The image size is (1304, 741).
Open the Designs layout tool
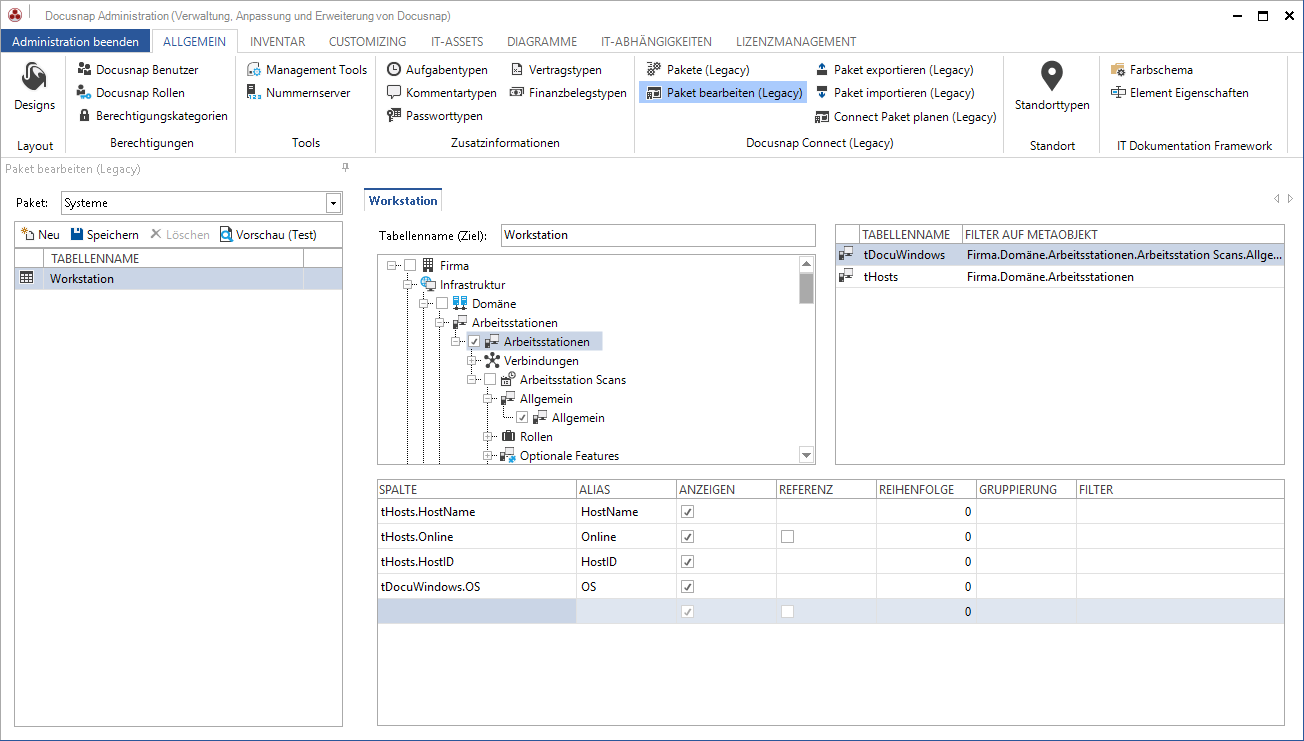pos(34,87)
